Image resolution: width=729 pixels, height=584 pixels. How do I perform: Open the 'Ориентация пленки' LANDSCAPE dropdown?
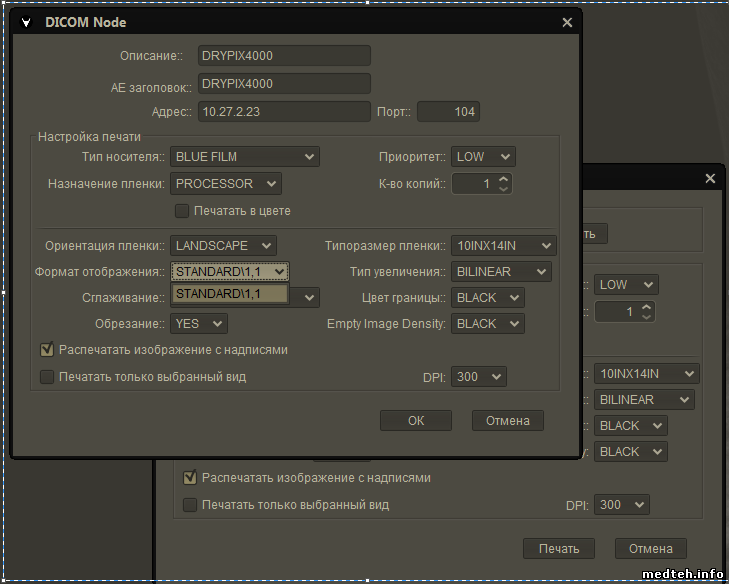point(223,246)
